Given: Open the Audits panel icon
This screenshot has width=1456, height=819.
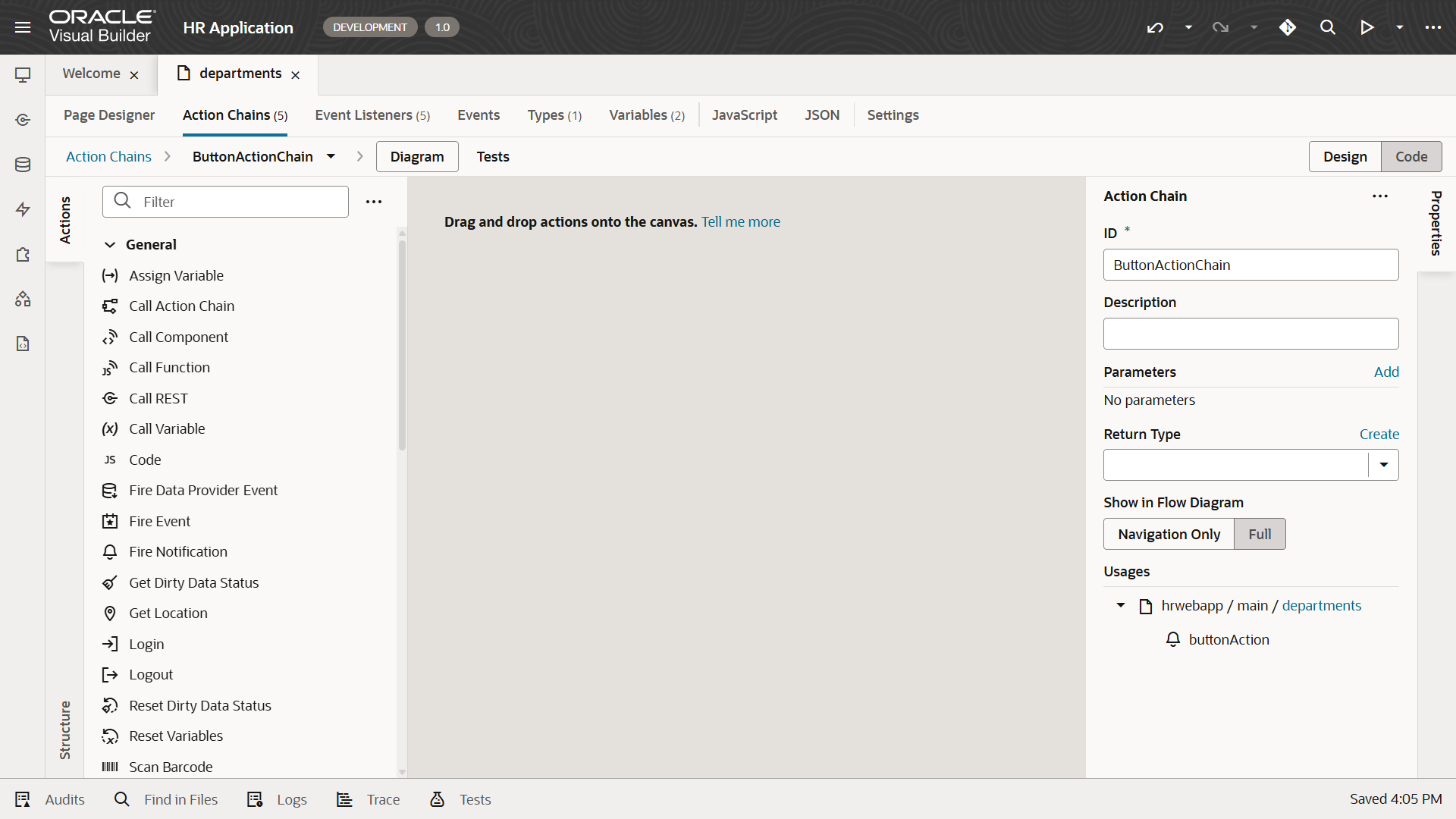Looking at the screenshot, I should click(x=23, y=799).
